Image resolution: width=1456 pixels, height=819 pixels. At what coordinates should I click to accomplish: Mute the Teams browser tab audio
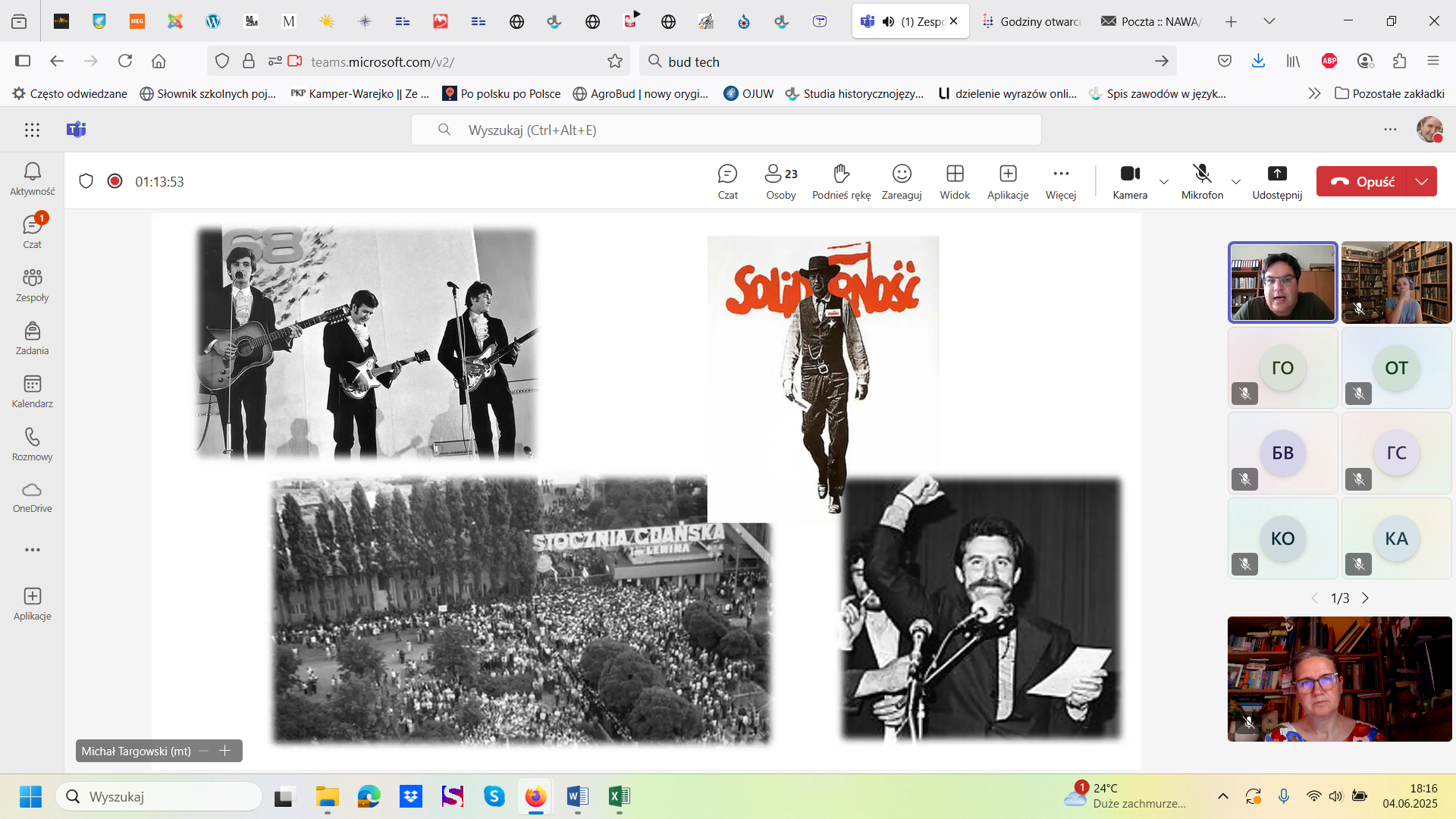click(888, 21)
